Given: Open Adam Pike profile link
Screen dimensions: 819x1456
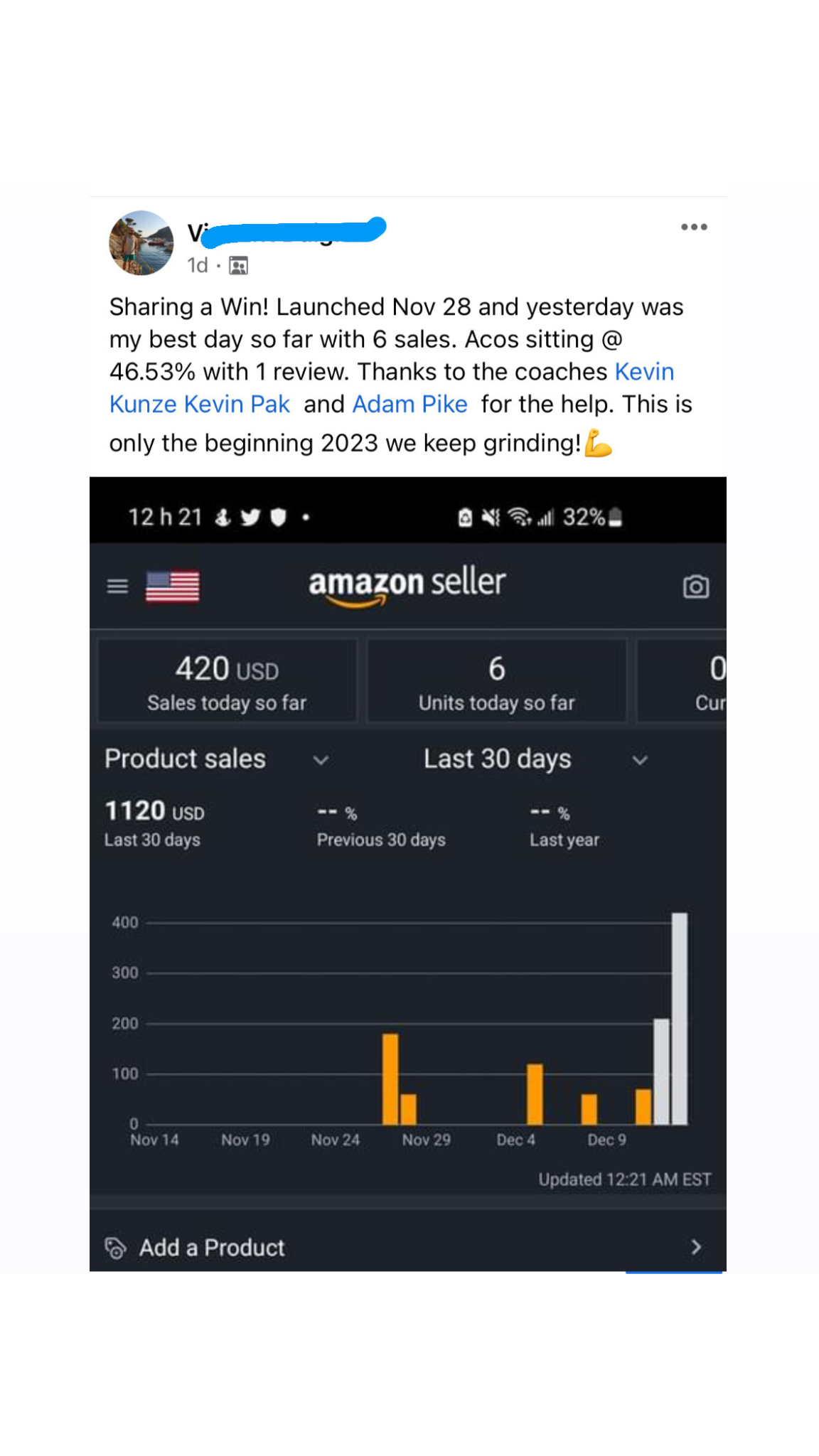Looking at the screenshot, I should 409,405.
